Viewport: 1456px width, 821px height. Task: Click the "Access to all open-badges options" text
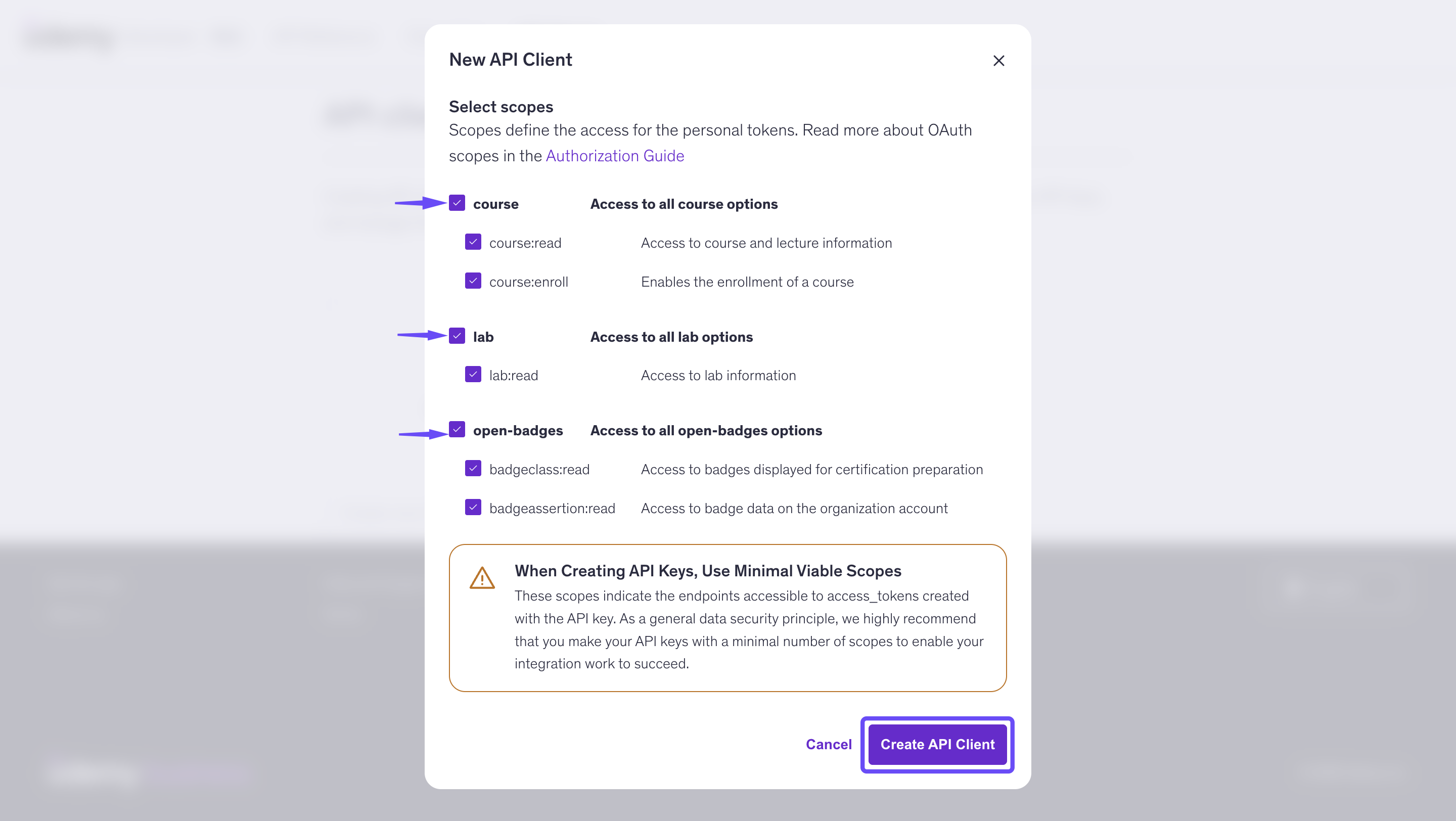(706, 431)
